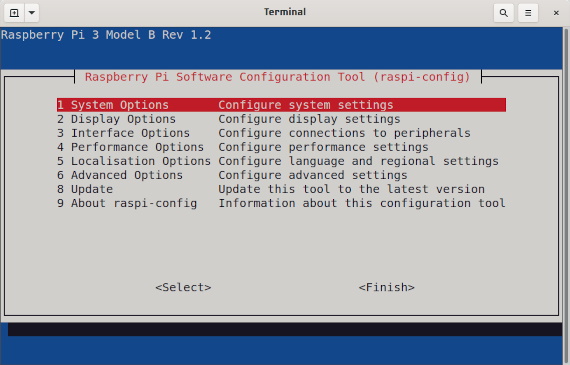Viewport: 570px width, 365px height.
Task: Open 9 About raspi-config entry
Action: click(x=281, y=203)
